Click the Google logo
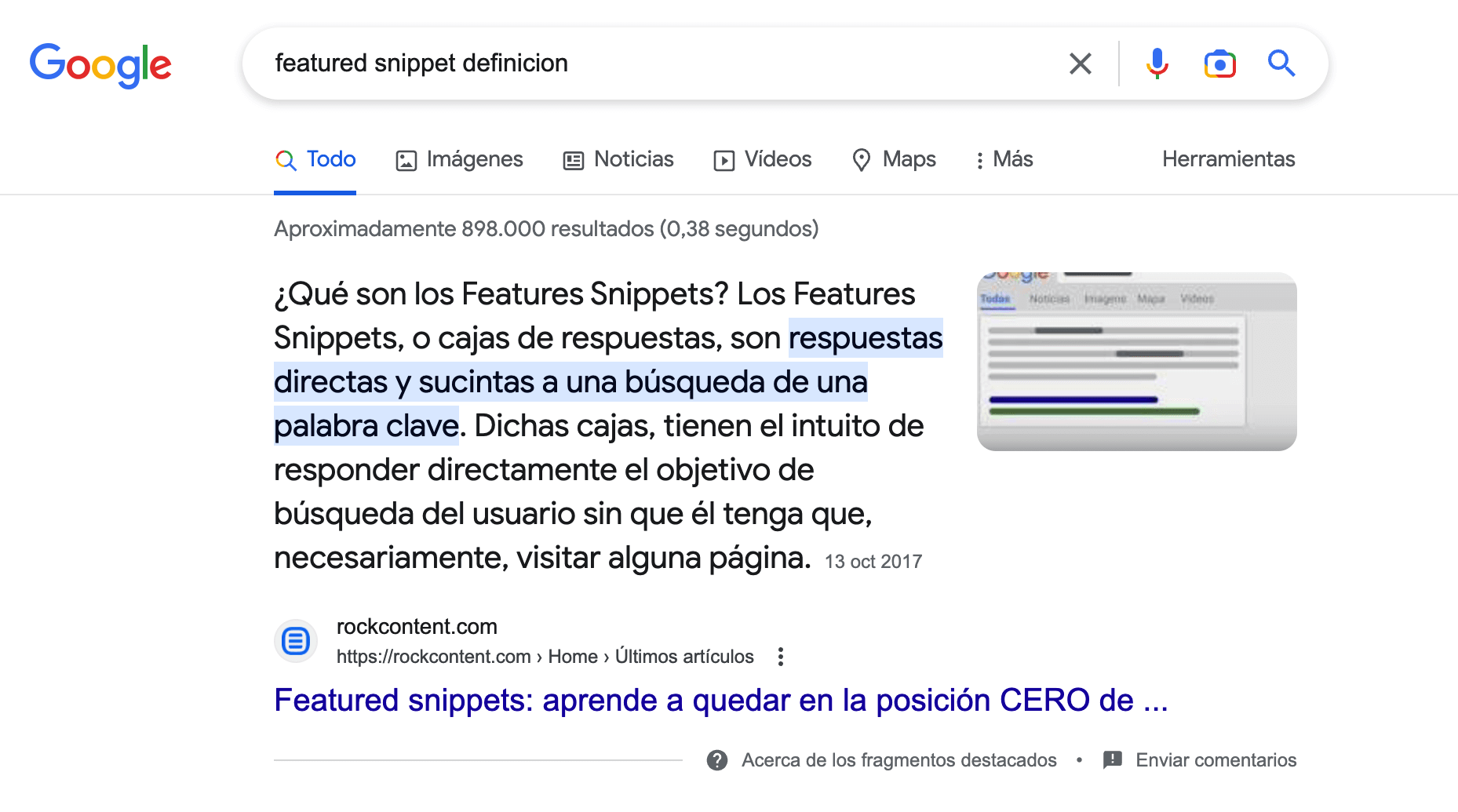1458x812 pixels. point(100,64)
